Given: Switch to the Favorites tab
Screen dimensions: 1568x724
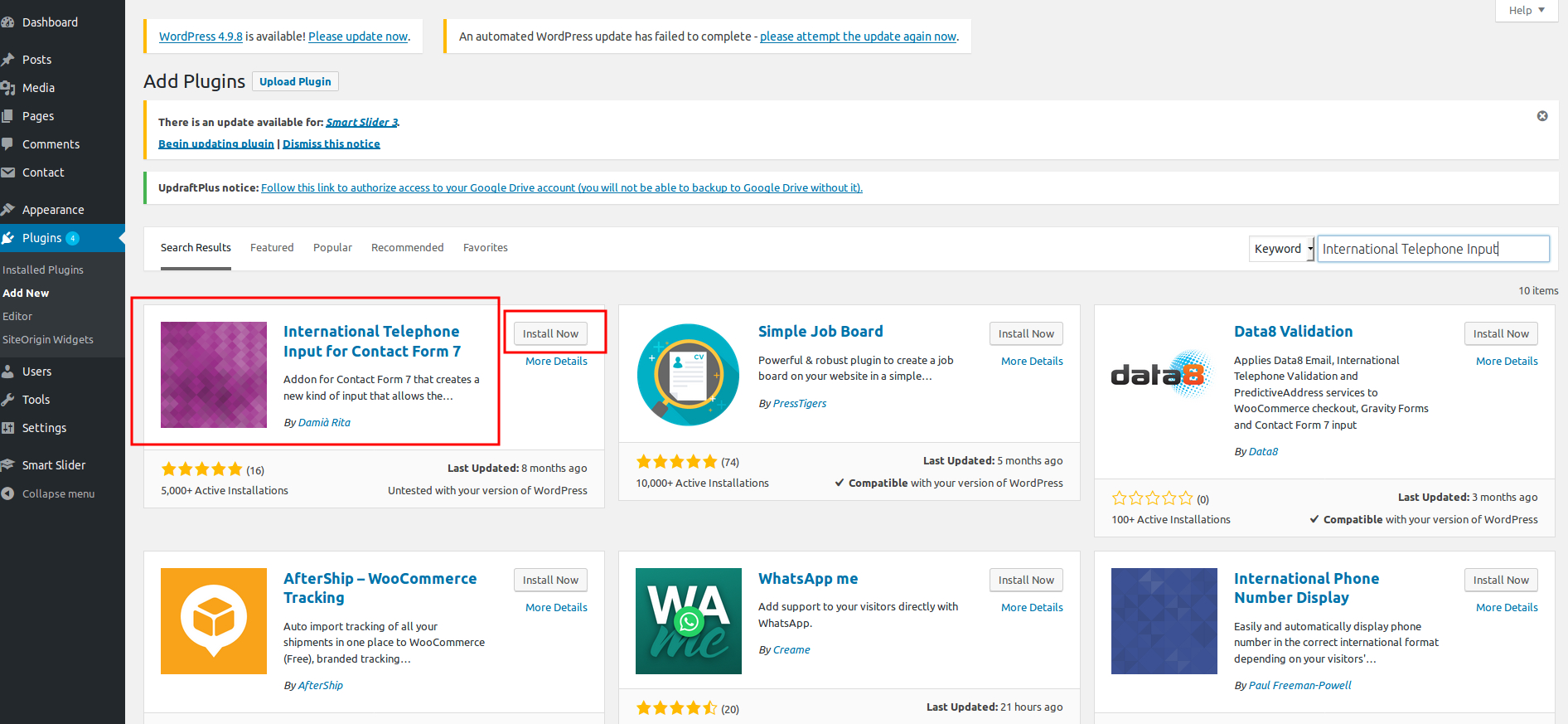Looking at the screenshot, I should click(x=486, y=248).
